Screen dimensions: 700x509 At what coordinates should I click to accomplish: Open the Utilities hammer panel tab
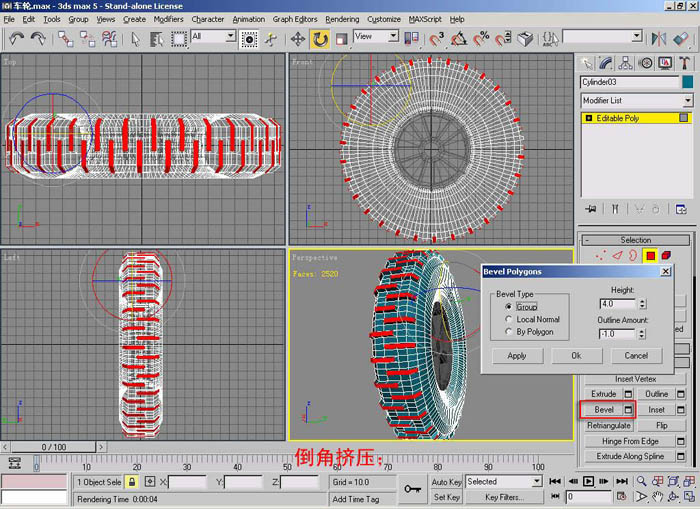[684, 63]
